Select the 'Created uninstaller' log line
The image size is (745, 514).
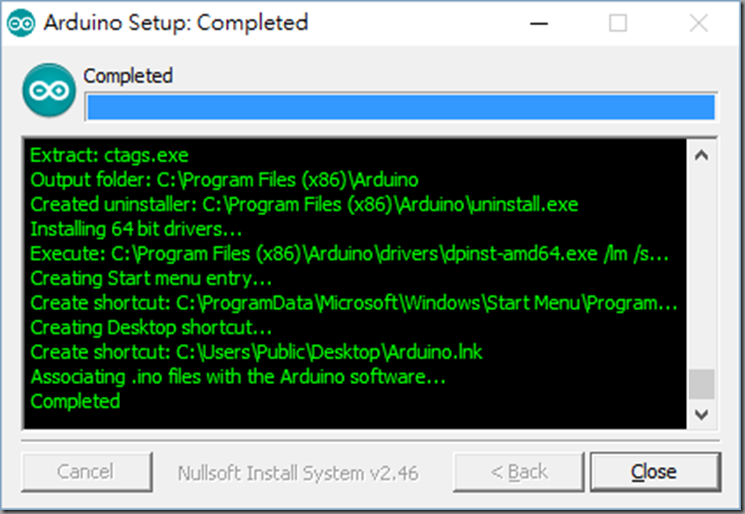(x=304, y=205)
